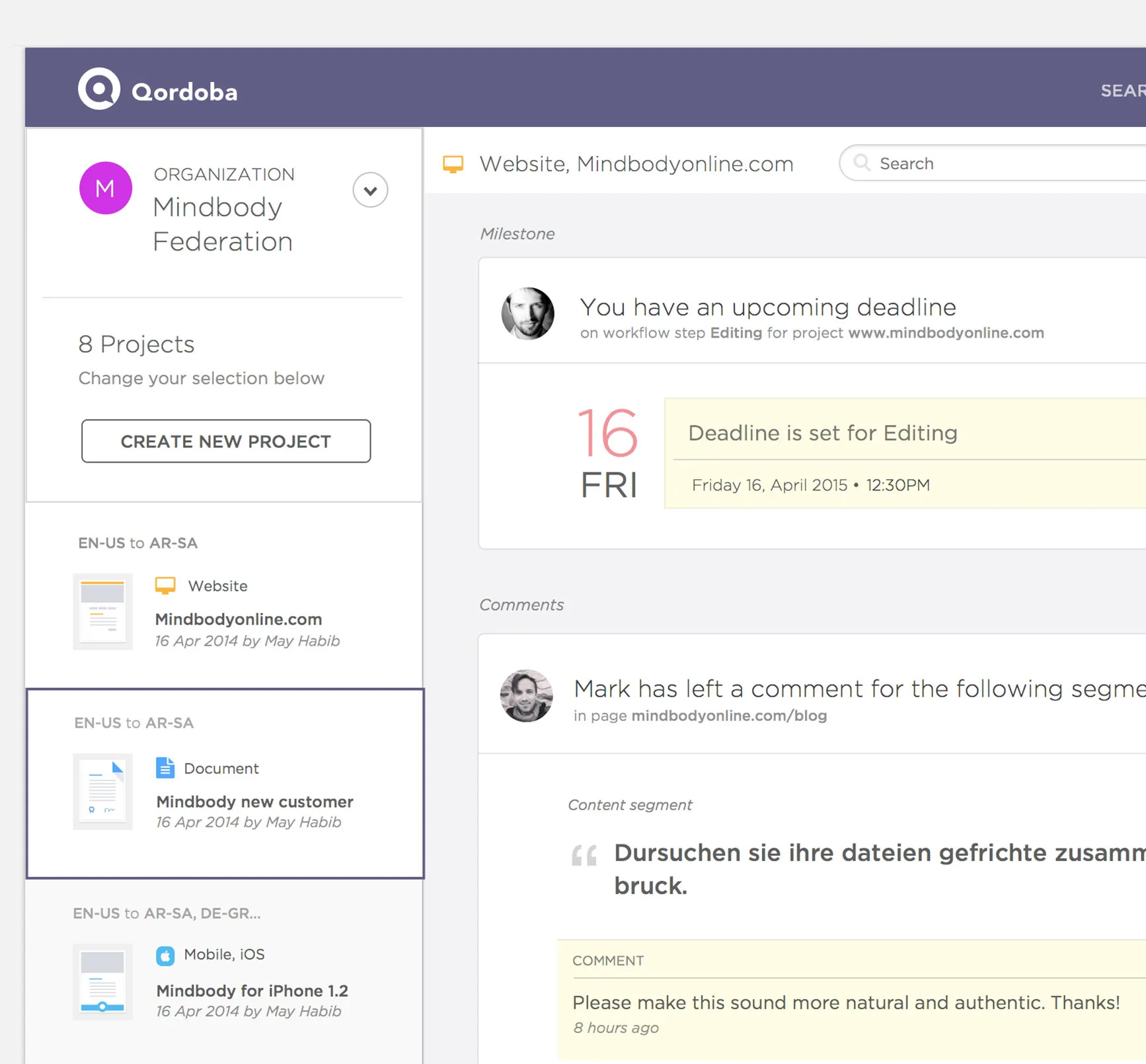Screen dimensions: 1146x1064
Task: Click Deadline is set for Editing
Action: [823, 433]
